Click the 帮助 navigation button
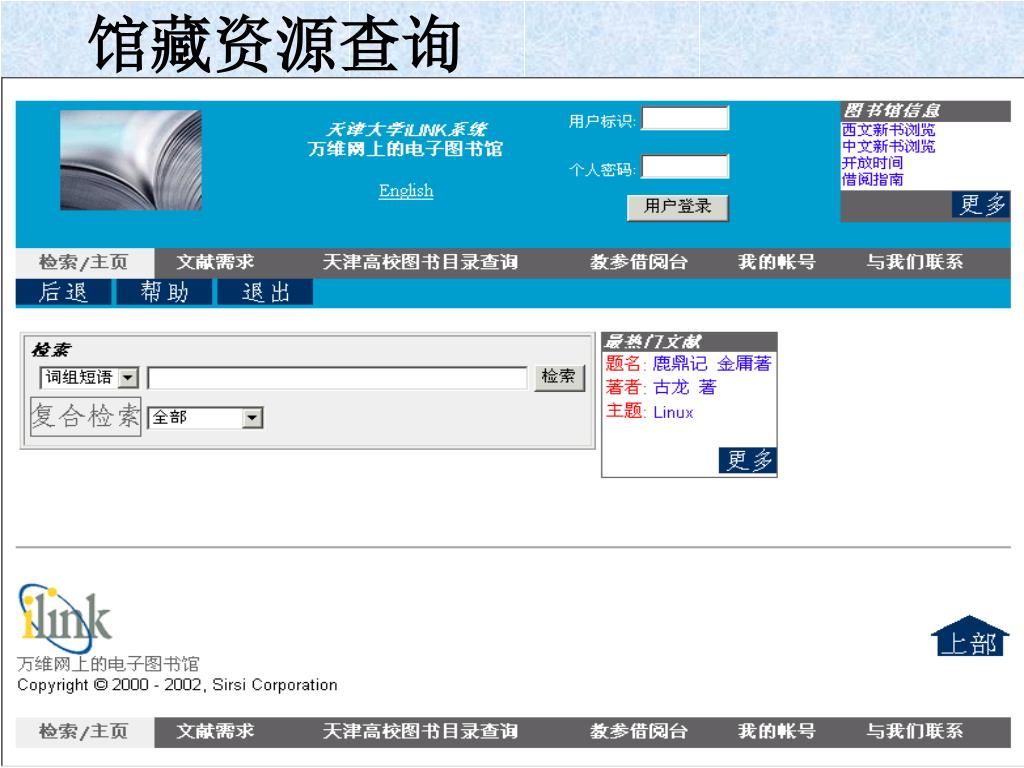Screen dimensions: 1024x768 [x=164, y=292]
